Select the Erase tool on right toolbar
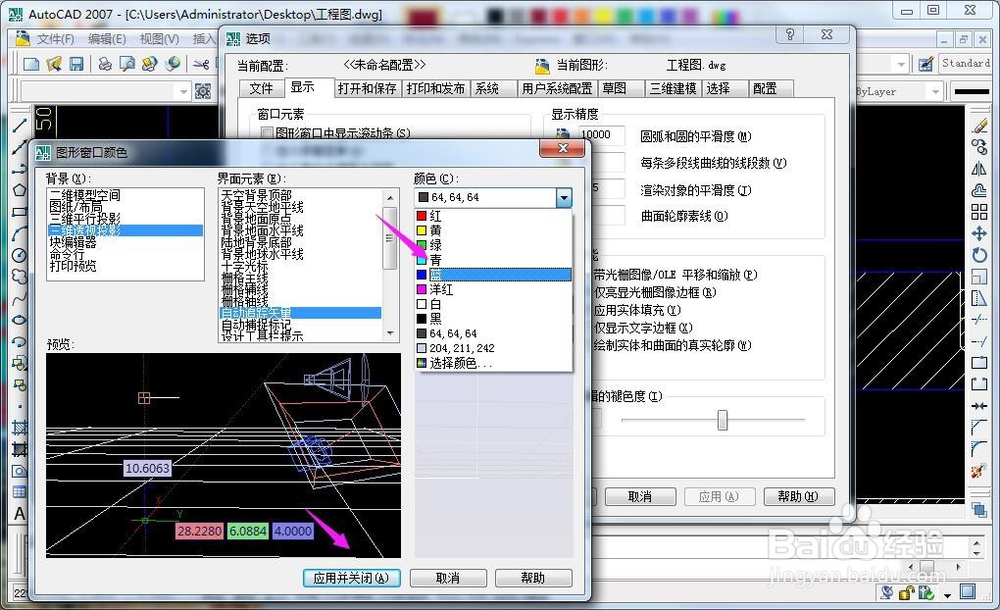1000x610 pixels. [x=980, y=126]
